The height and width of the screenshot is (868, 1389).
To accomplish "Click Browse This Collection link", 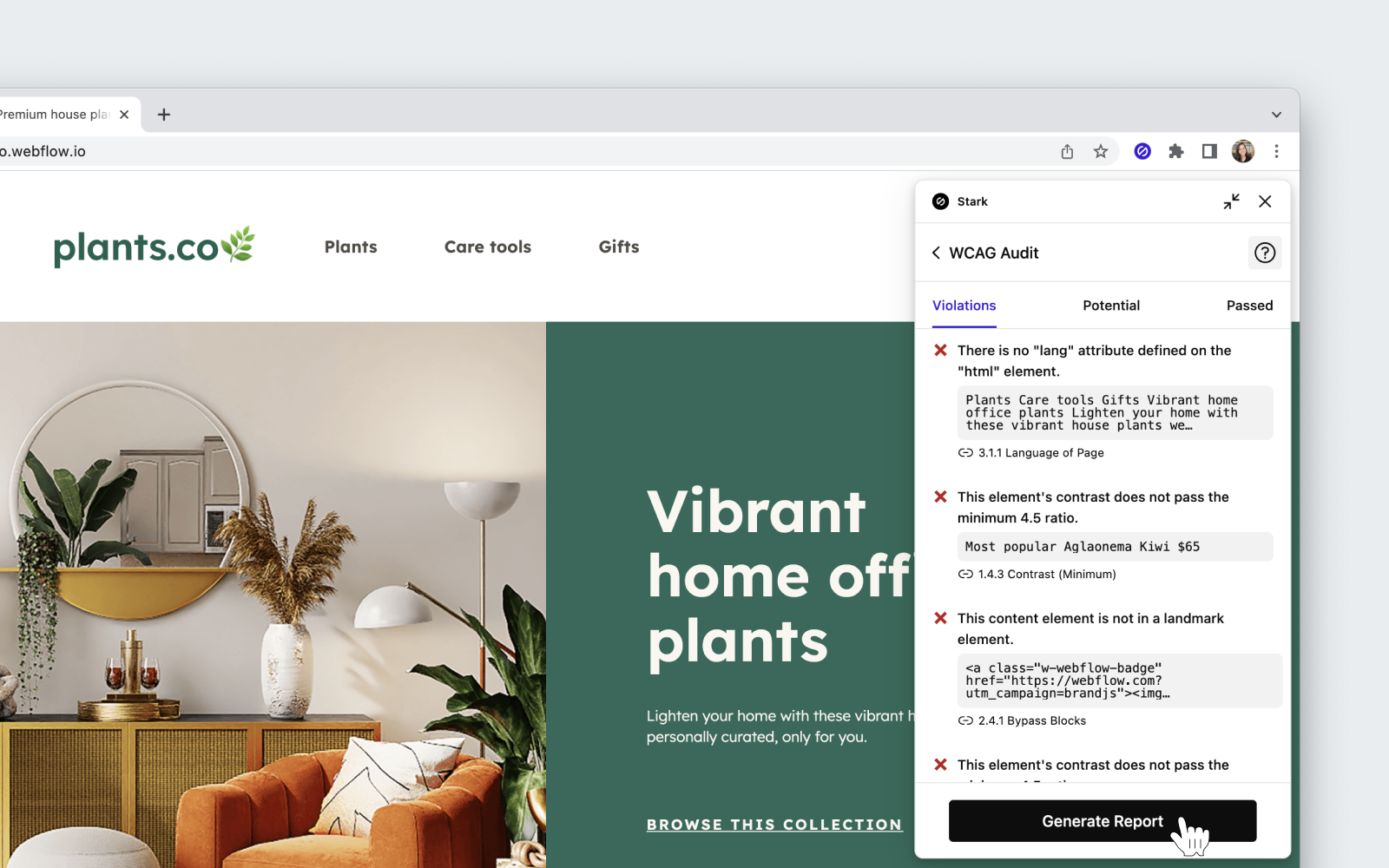I will point(774,825).
